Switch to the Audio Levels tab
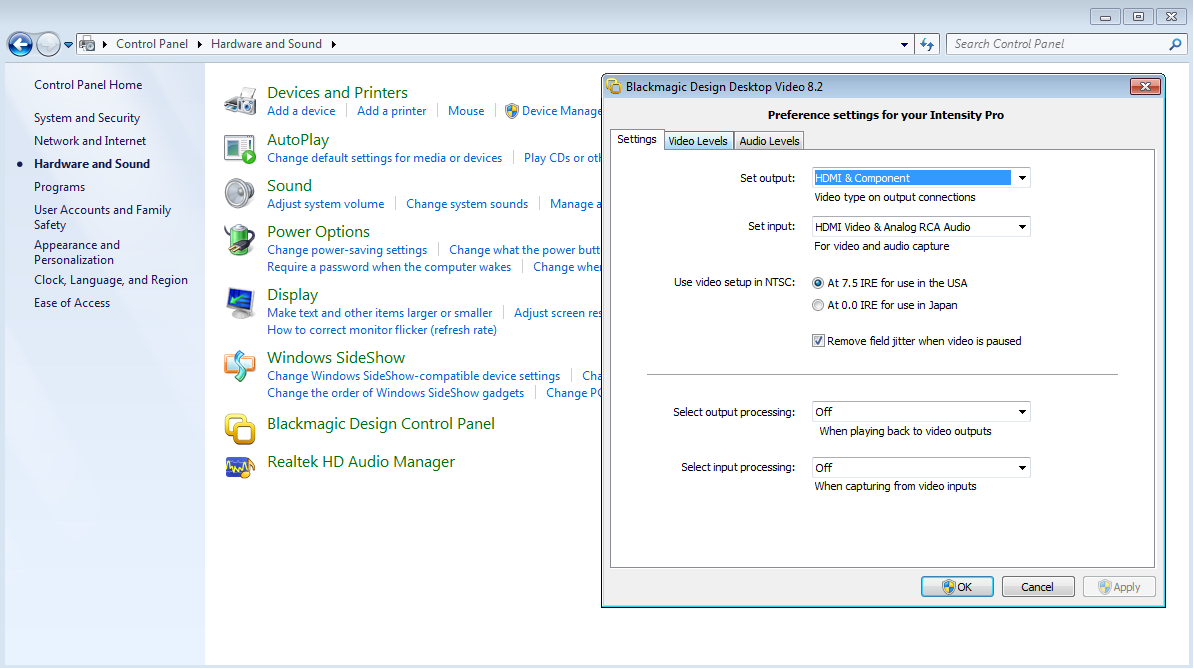The image size is (1194, 669). click(769, 141)
